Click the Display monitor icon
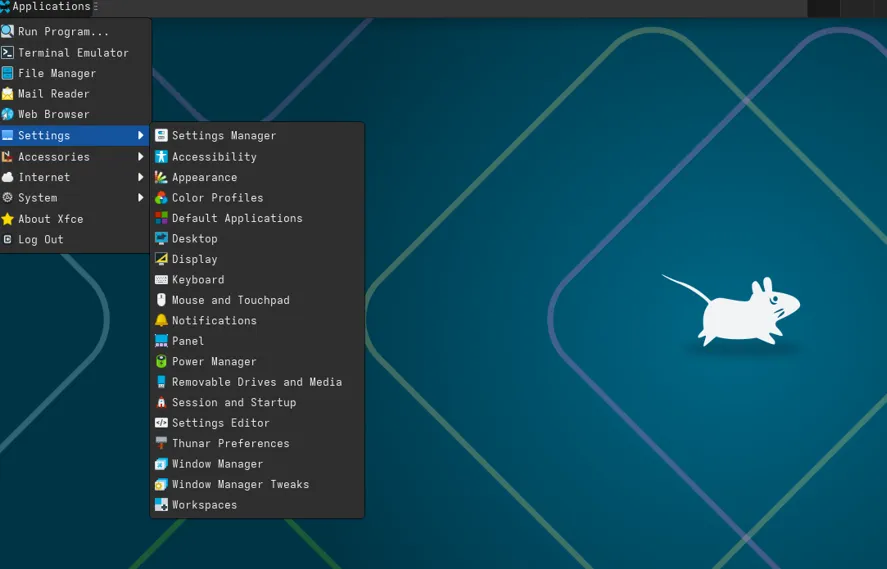 tap(161, 259)
